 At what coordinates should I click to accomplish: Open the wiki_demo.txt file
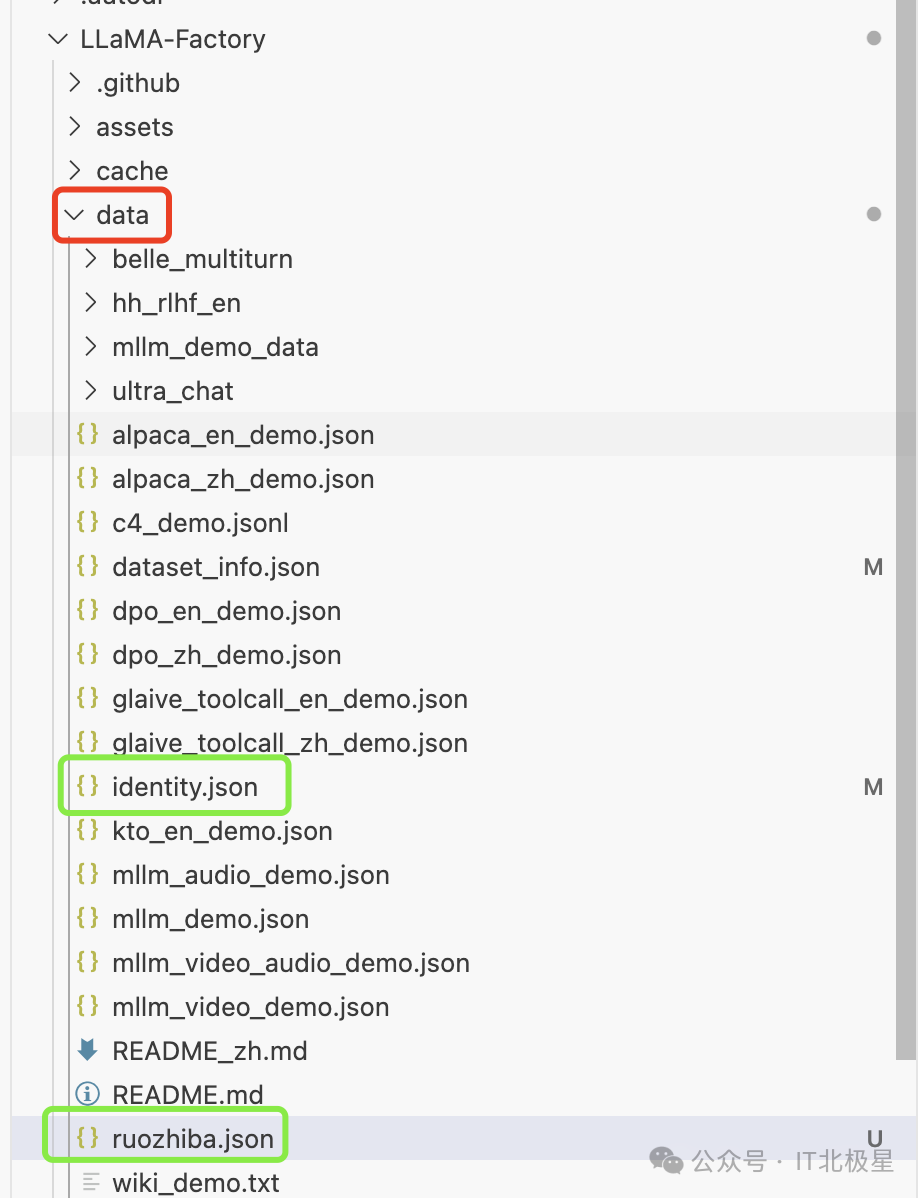point(196,1183)
